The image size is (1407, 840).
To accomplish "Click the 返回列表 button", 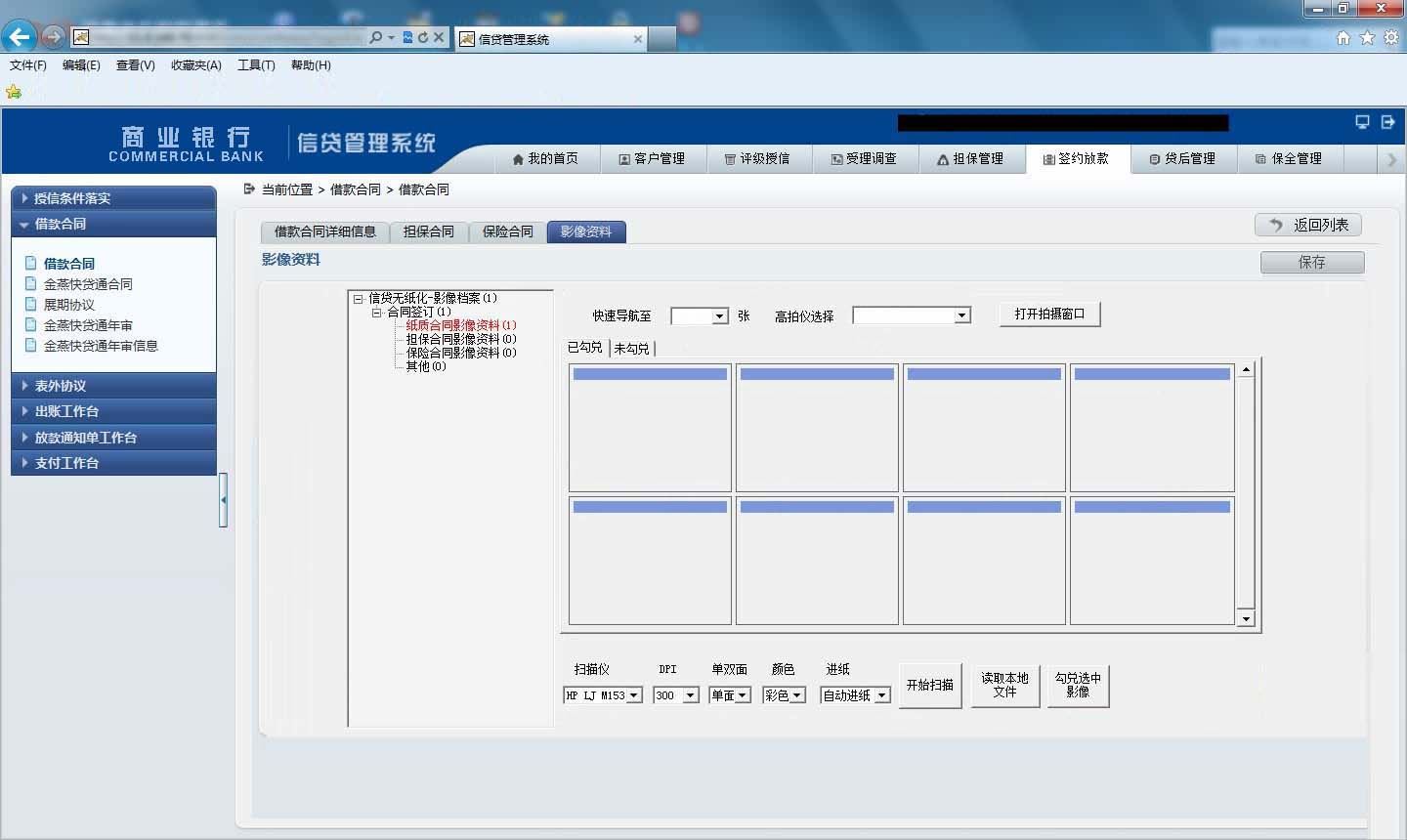I will (x=1308, y=225).
